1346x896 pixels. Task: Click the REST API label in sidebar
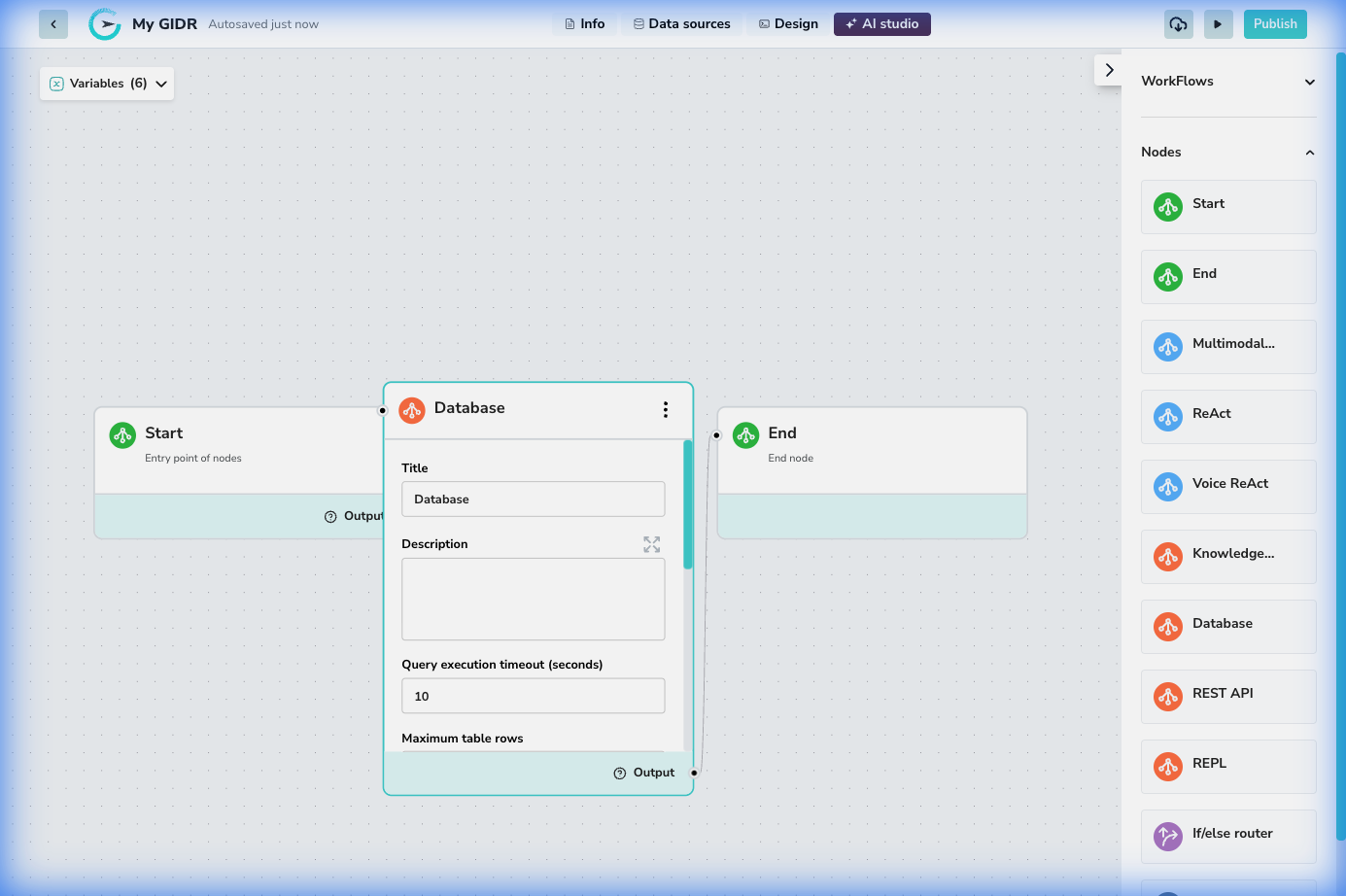[1223, 693]
